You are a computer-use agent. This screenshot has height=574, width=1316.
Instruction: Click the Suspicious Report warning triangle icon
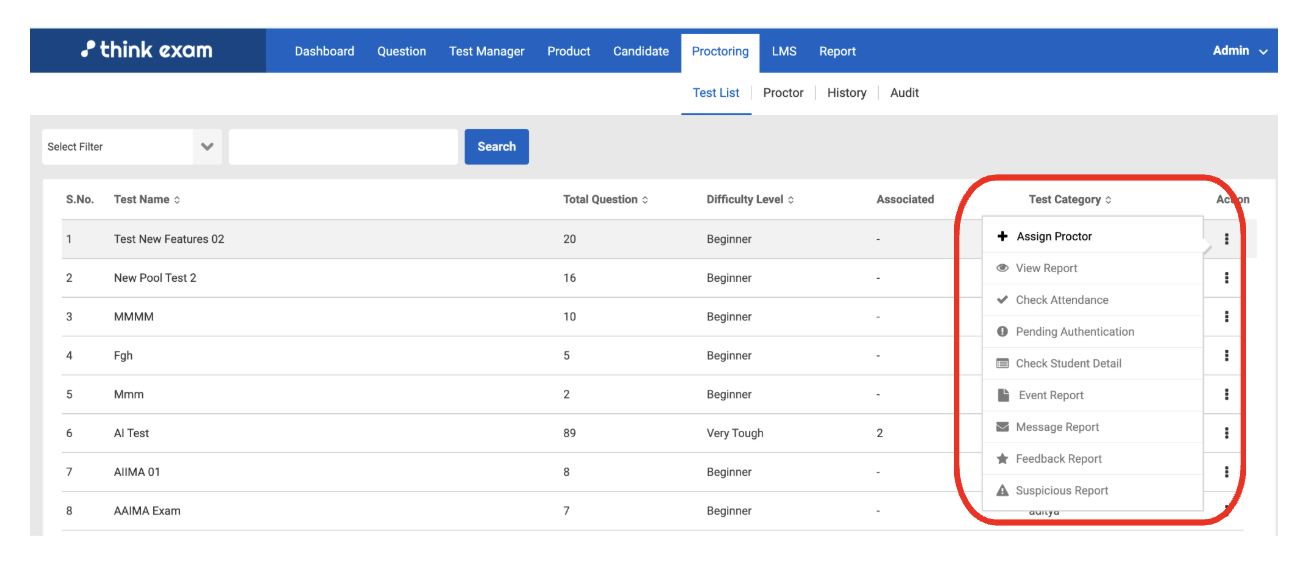coord(1002,491)
